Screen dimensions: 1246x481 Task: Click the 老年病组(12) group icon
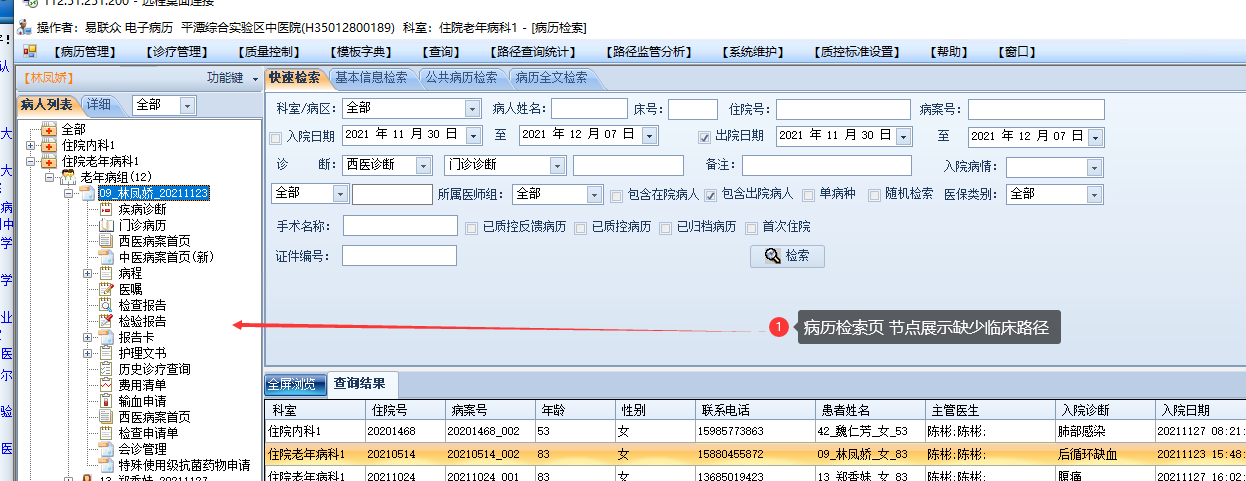pyautogui.click(x=68, y=177)
